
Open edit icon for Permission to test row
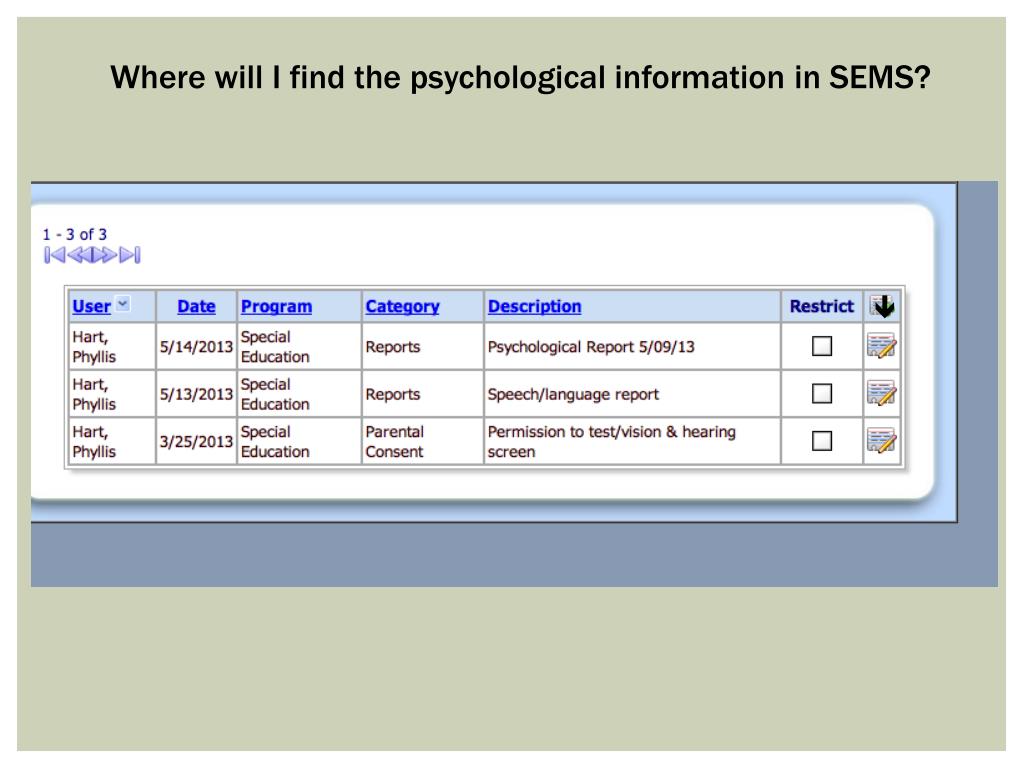click(x=881, y=441)
